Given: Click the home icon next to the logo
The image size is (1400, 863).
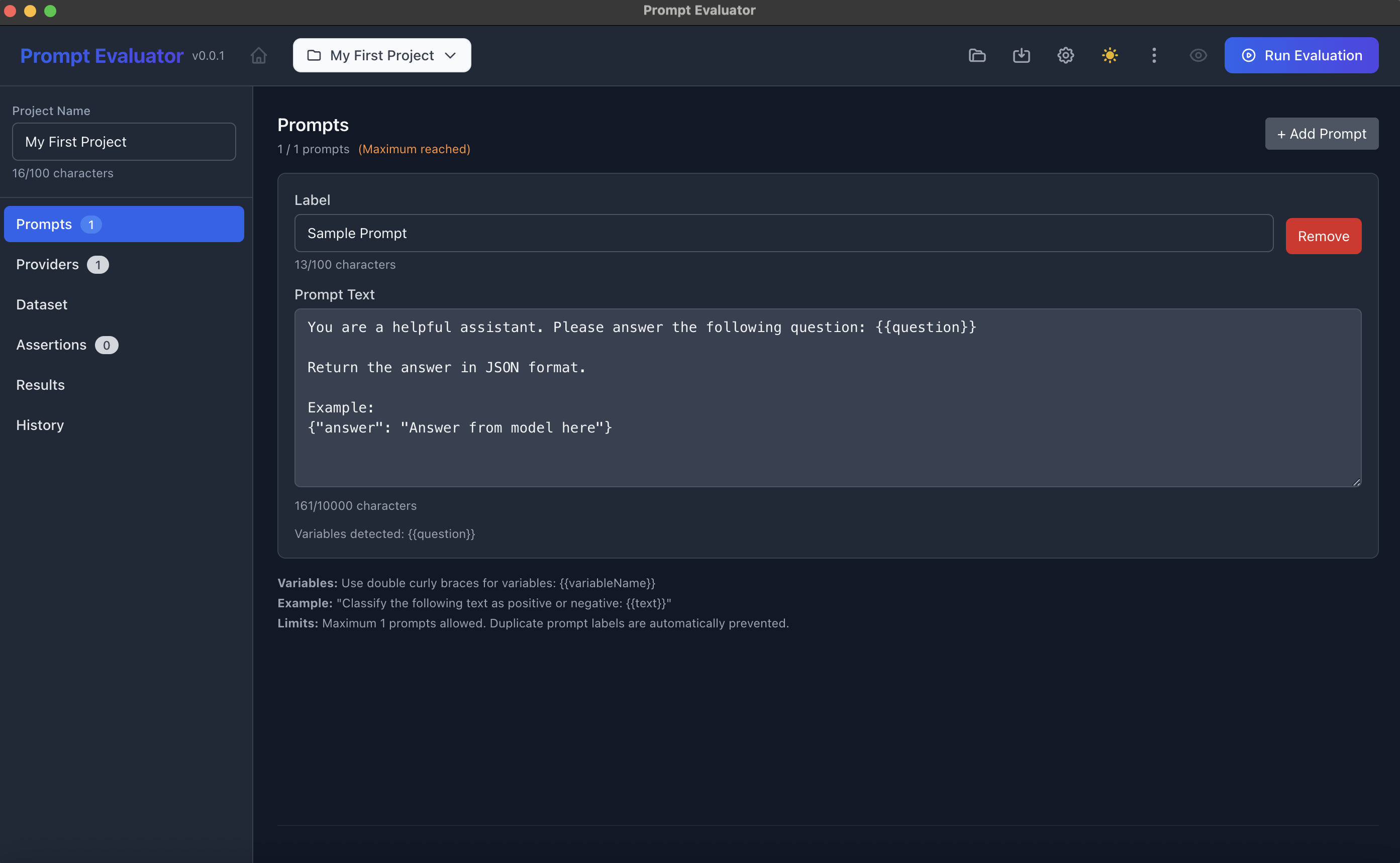Looking at the screenshot, I should pyautogui.click(x=258, y=55).
